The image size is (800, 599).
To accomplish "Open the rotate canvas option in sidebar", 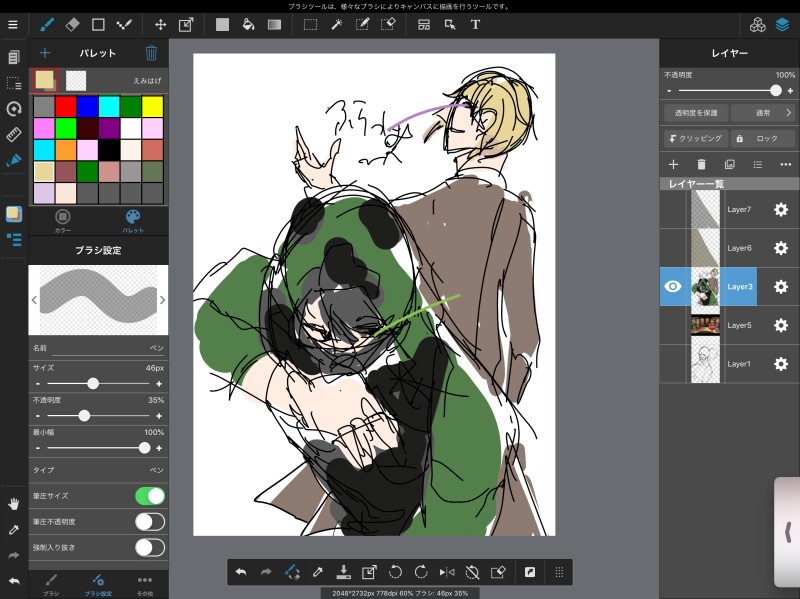I will (x=14, y=108).
